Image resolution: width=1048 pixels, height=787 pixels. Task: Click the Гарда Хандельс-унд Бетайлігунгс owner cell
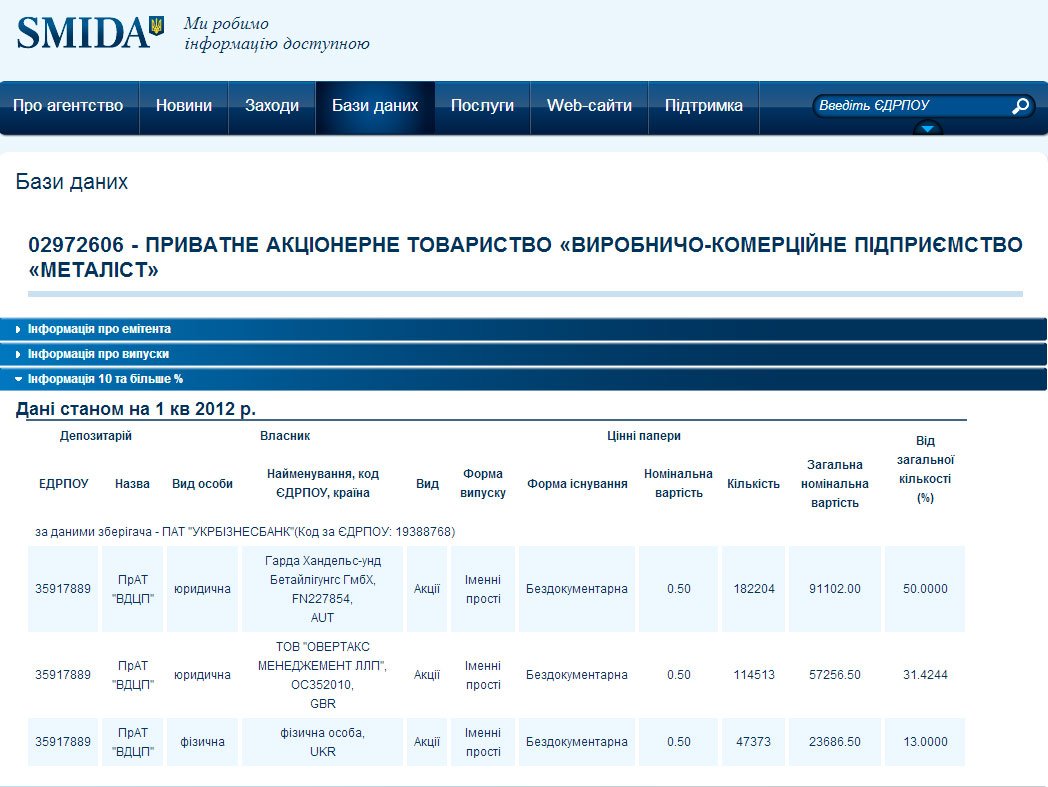323,589
